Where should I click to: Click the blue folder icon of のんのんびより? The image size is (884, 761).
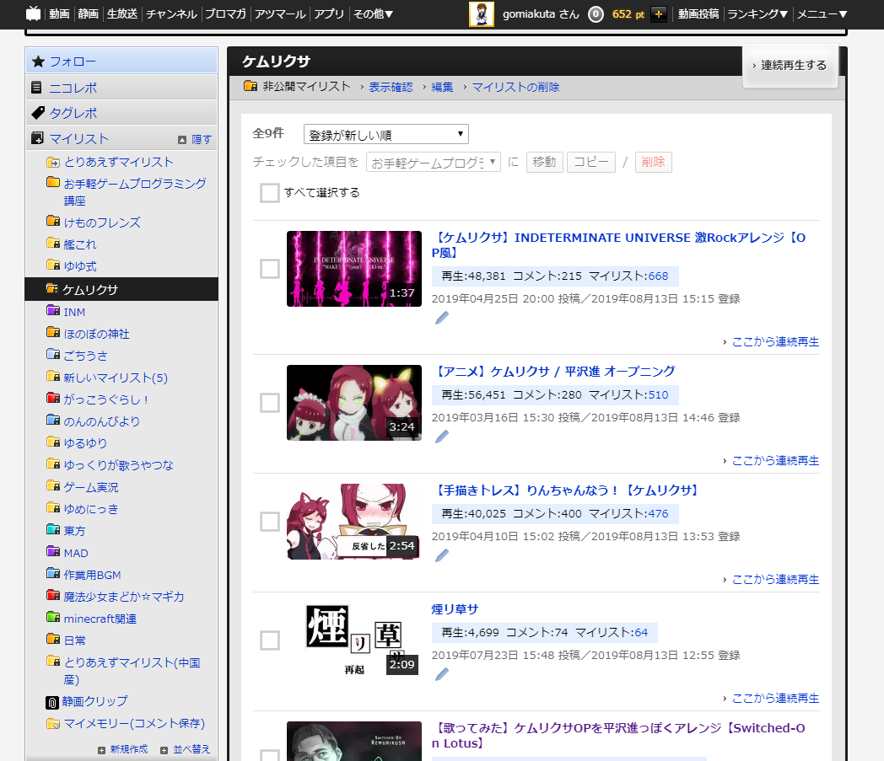click(53, 420)
